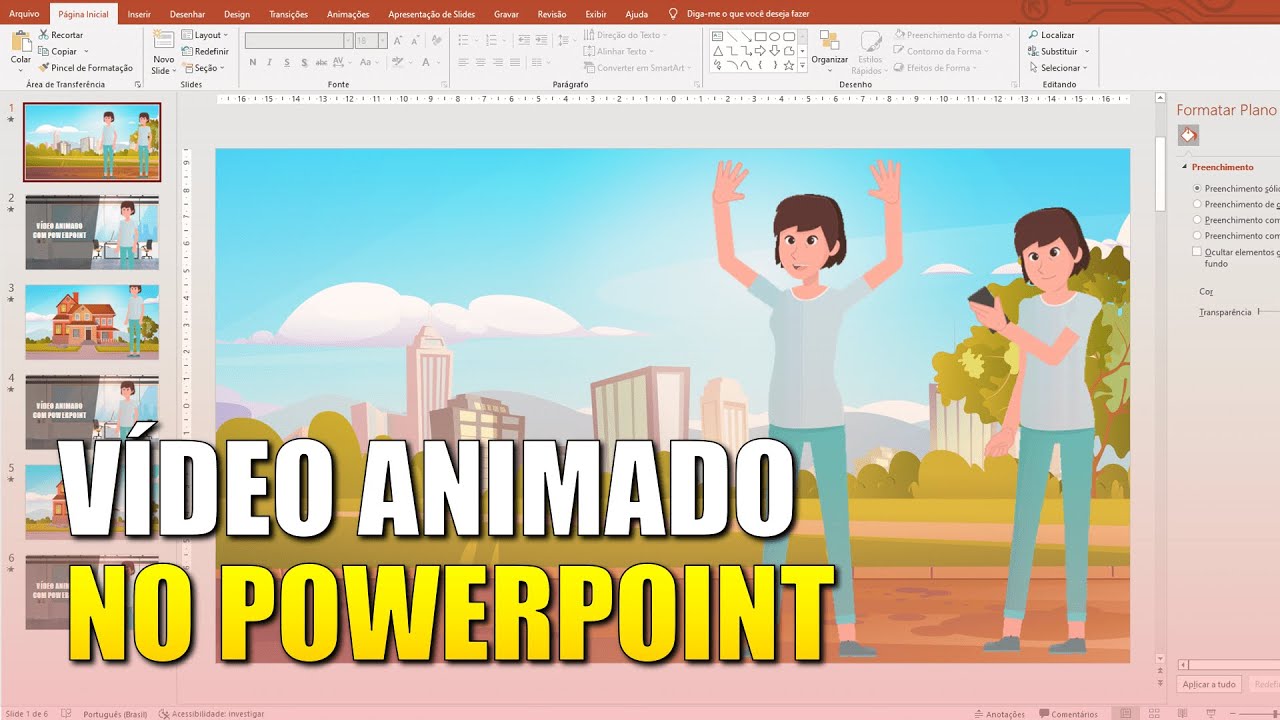Click the Comentários status bar button

[x=1068, y=714]
